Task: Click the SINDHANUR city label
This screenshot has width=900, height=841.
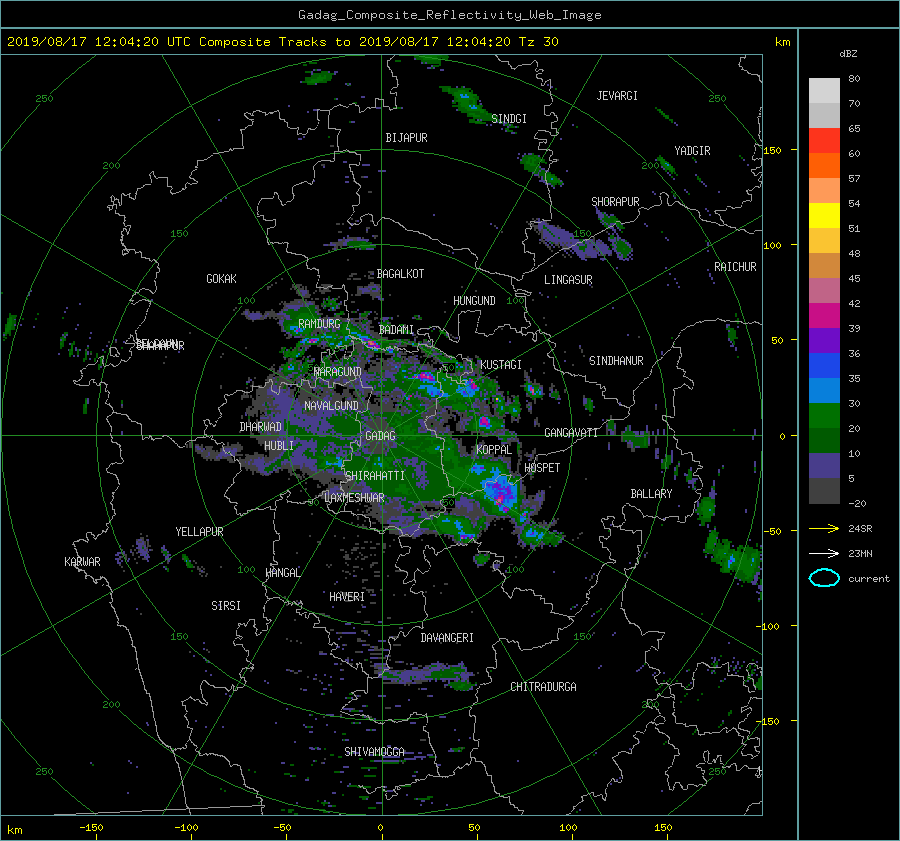Action: [x=616, y=361]
